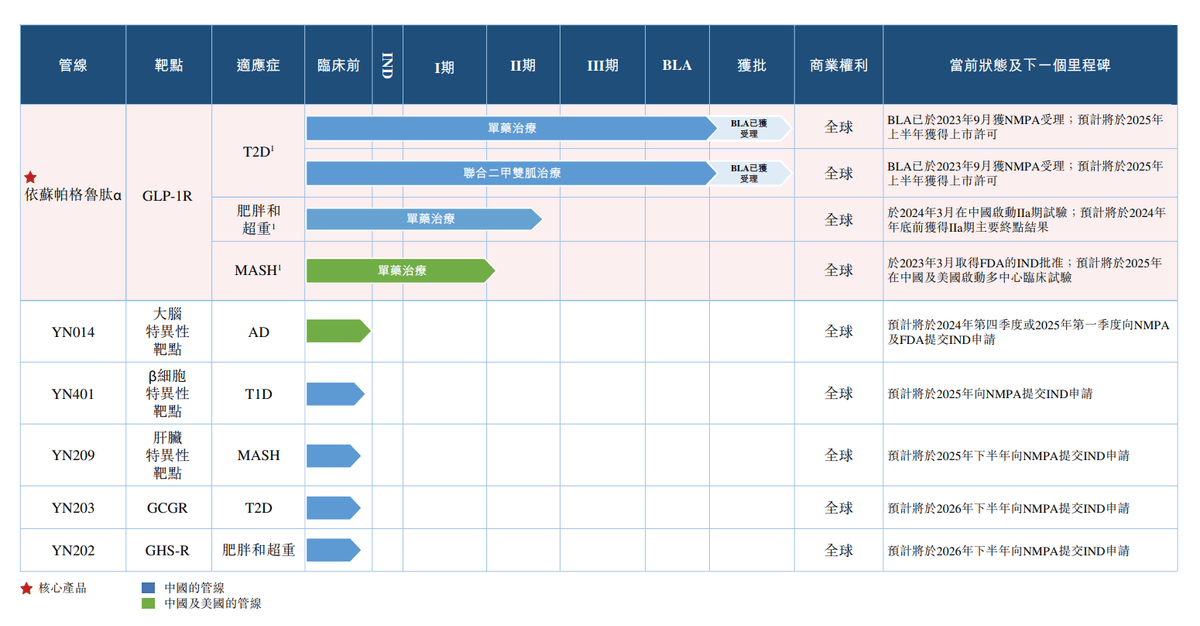Image resolution: width=1200 pixels, height=626 pixels.
Task: Click the green MASH 單藥治療 progress bar
Action: (x=400, y=270)
